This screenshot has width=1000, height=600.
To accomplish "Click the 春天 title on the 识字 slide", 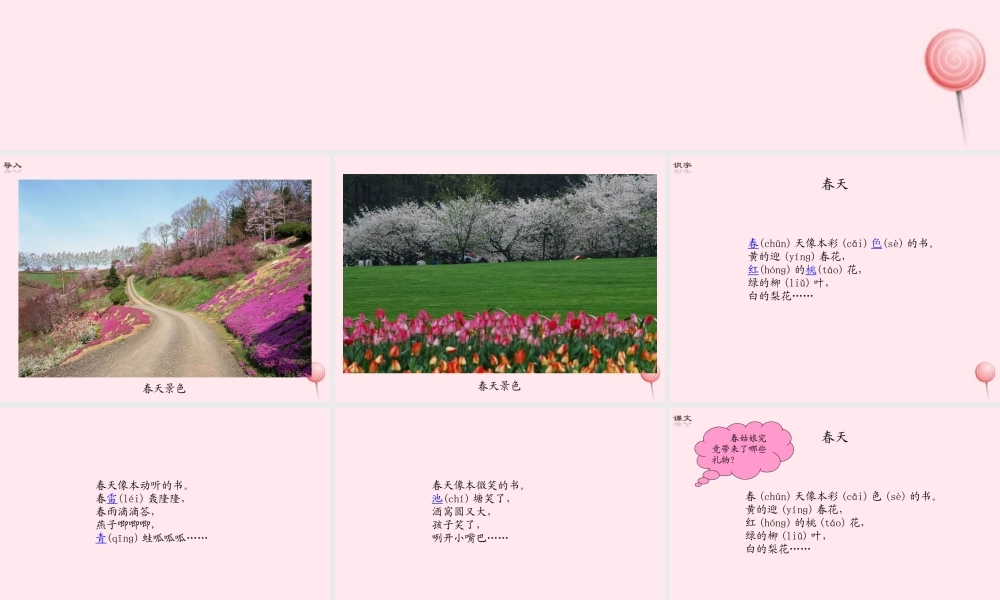I will [835, 184].
